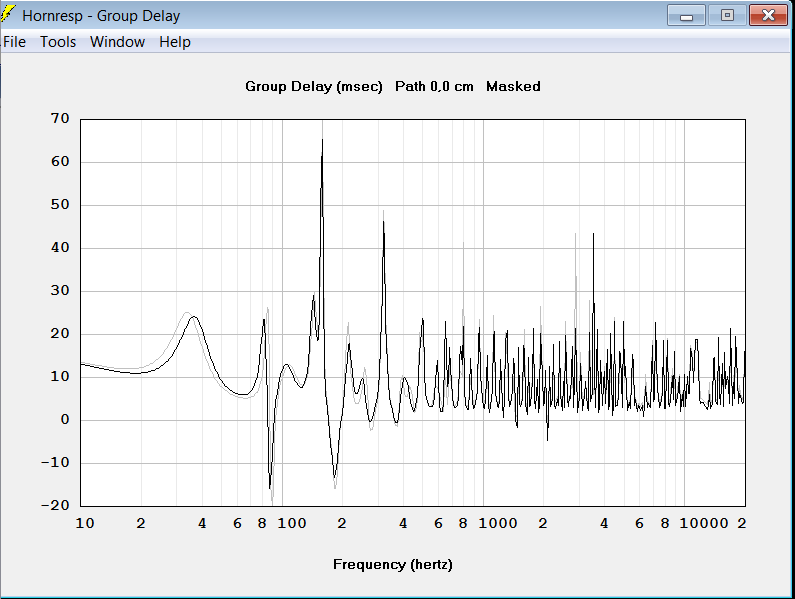
Task: Click the window title 'Hornresp - Group Delay'
Action: 101,16
